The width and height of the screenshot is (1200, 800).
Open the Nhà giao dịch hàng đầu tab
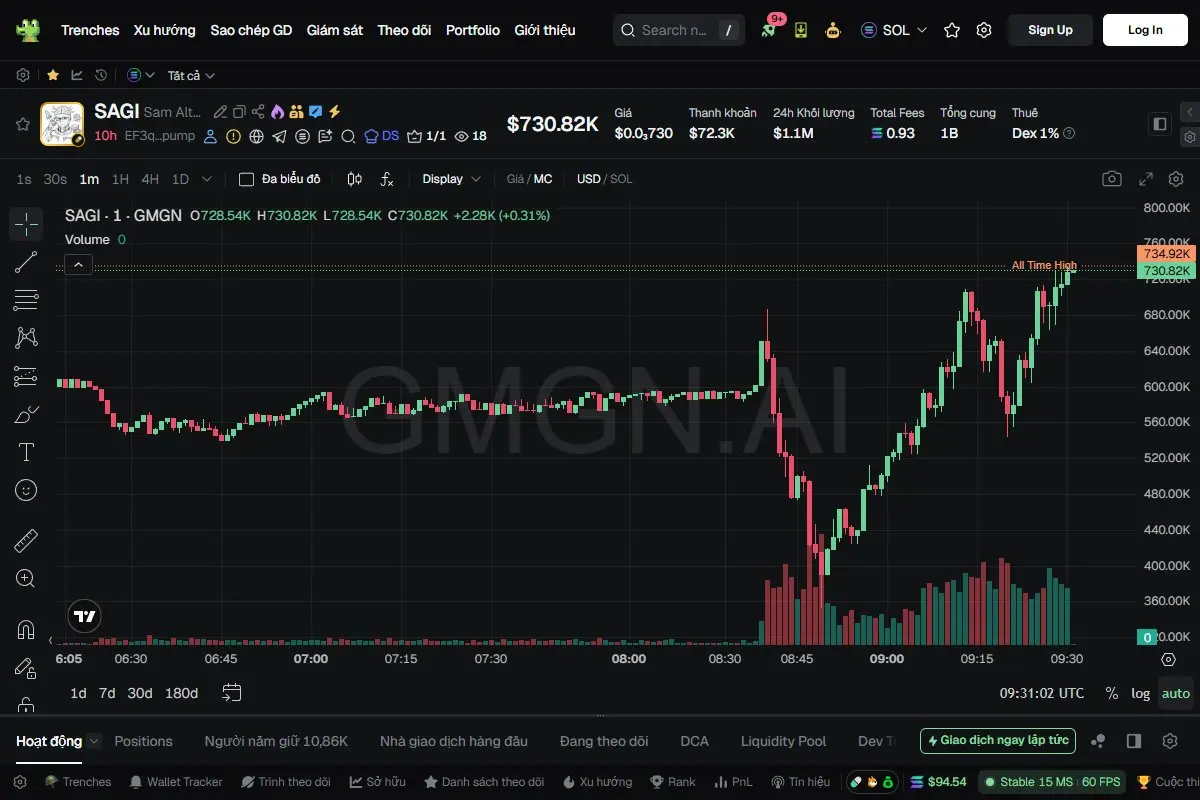click(x=454, y=741)
